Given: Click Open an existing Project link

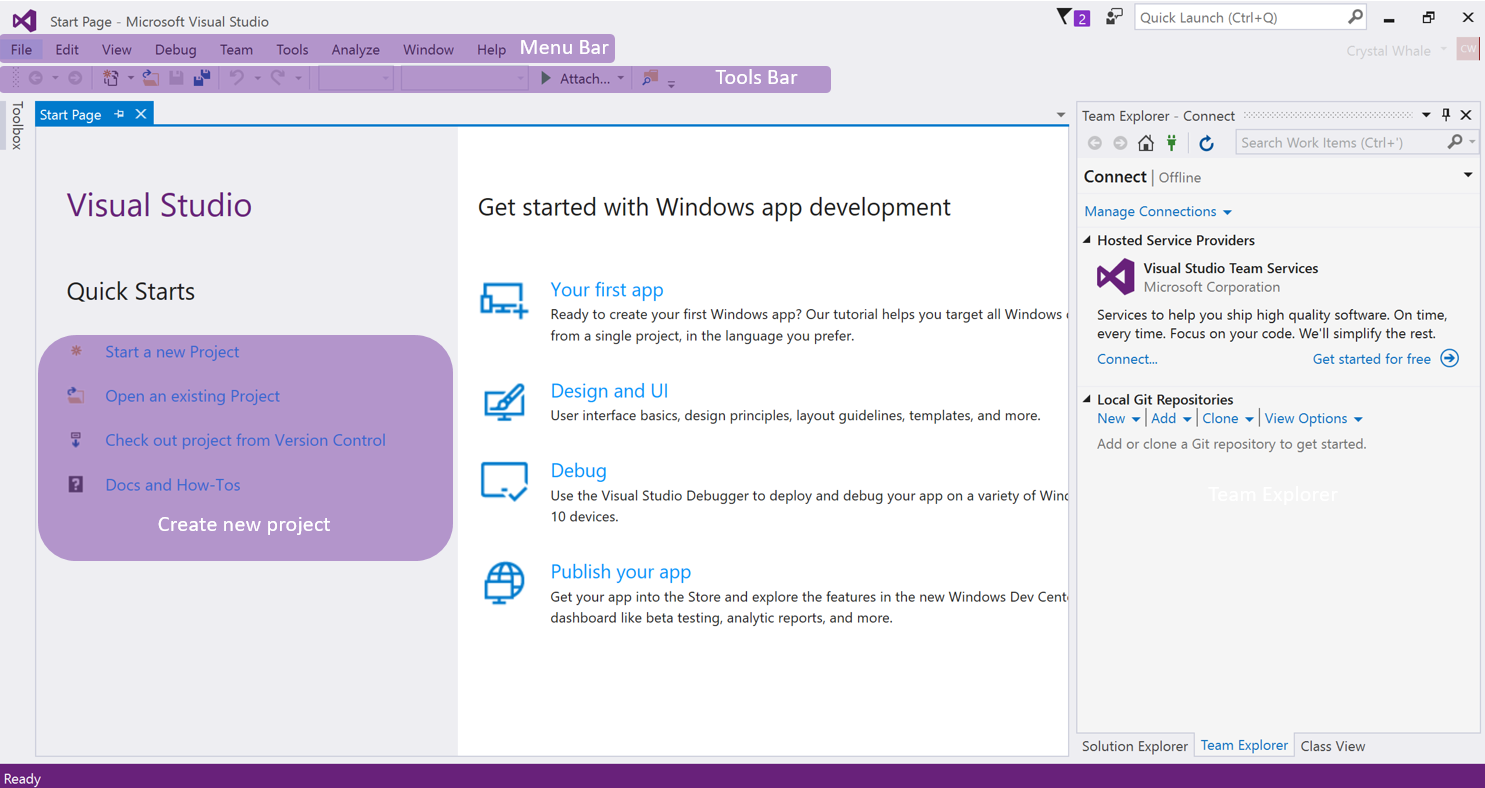Looking at the screenshot, I should 193,396.
